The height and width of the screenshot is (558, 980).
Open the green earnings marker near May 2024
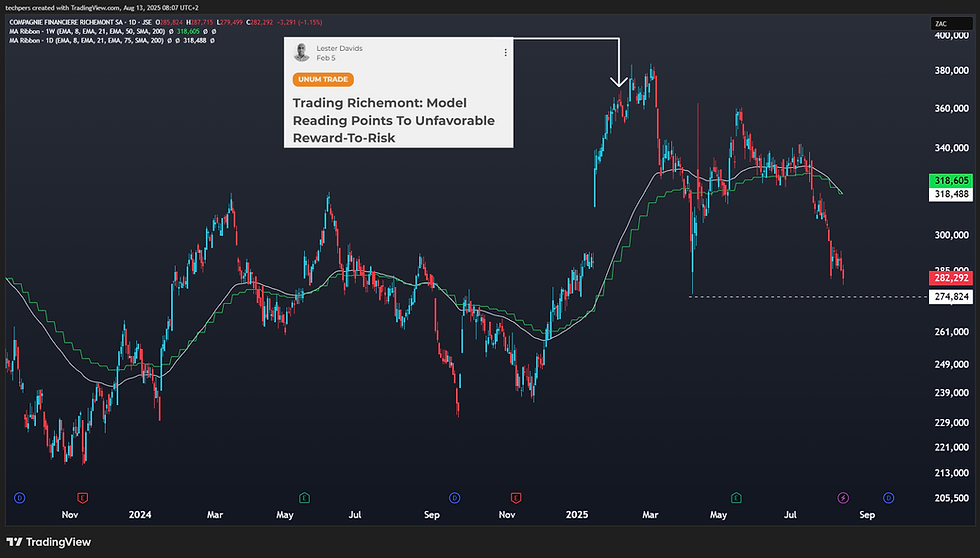(x=304, y=498)
